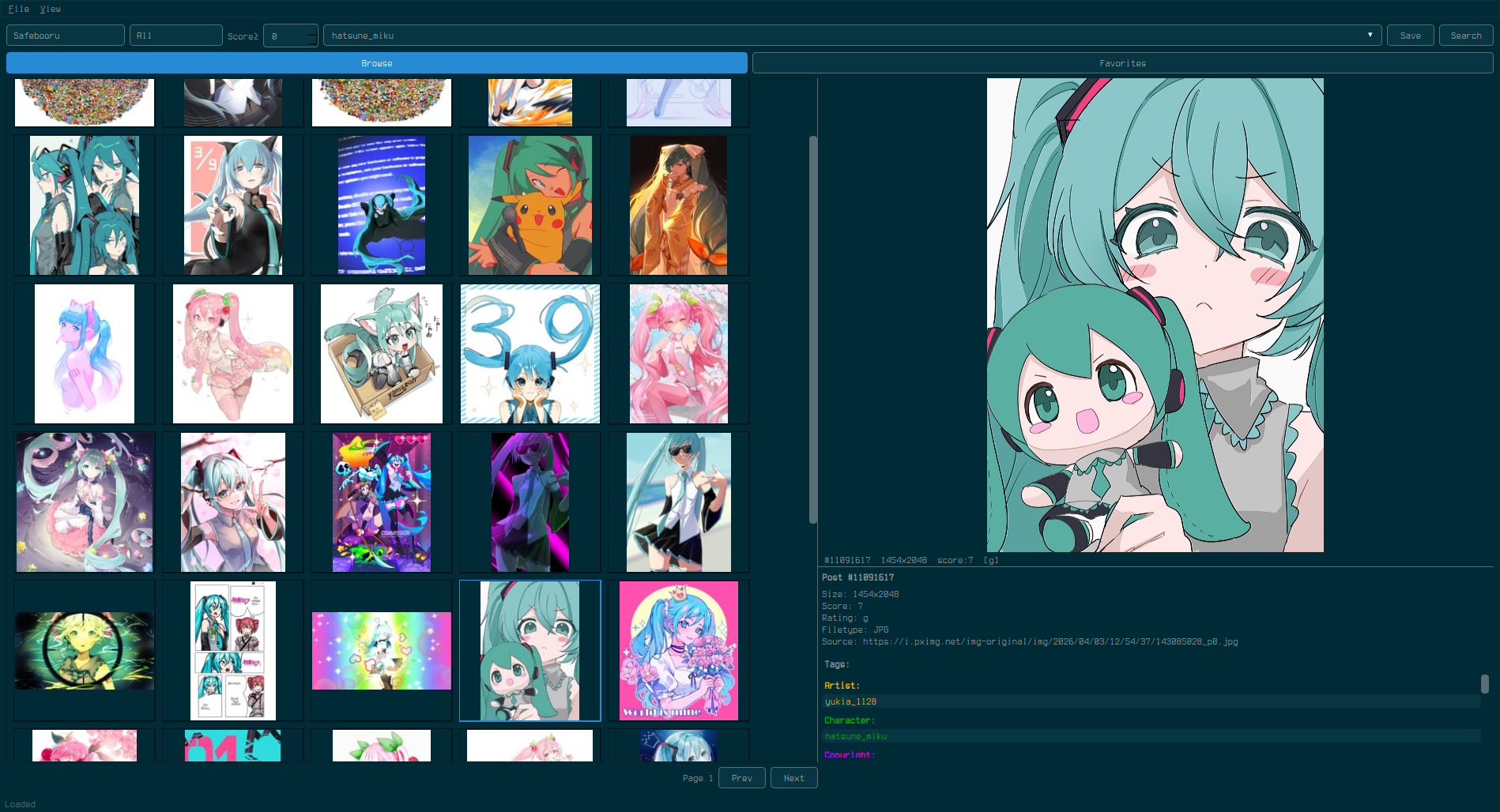This screenshot has width=1500, height=812.
Task: Switch to the Favorites tab
Action: pos(1122,63)
